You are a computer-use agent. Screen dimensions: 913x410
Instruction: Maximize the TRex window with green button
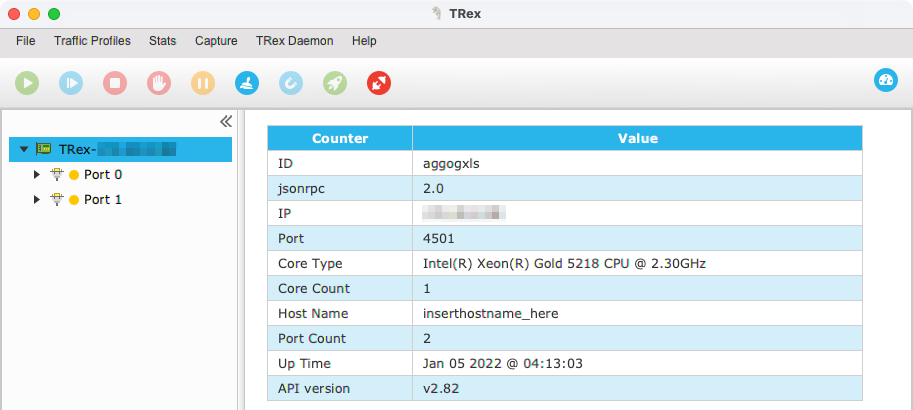coord(54,14)
